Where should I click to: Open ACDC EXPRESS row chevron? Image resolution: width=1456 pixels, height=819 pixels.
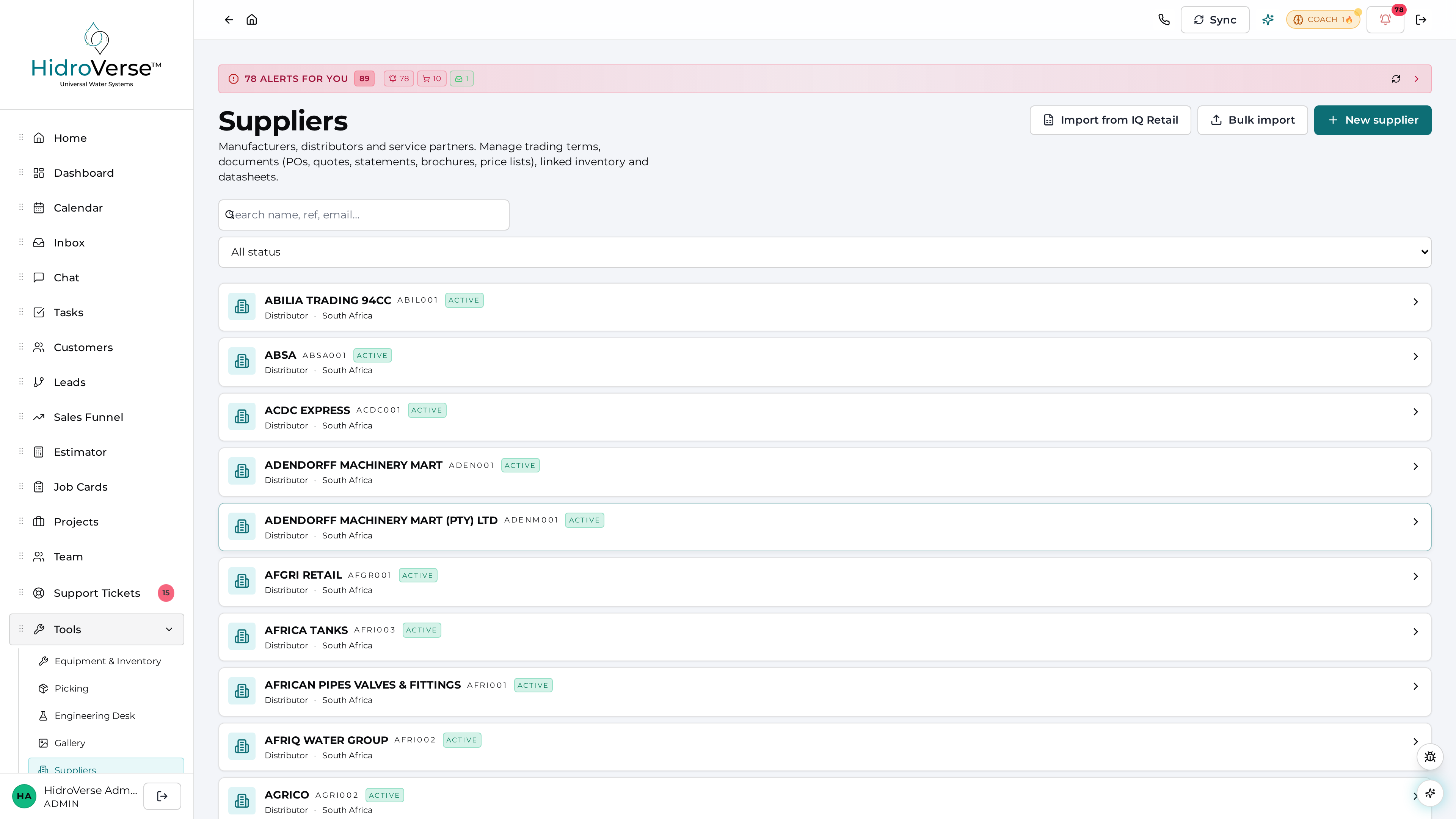pyautogui.click(x=1415, y=411)
